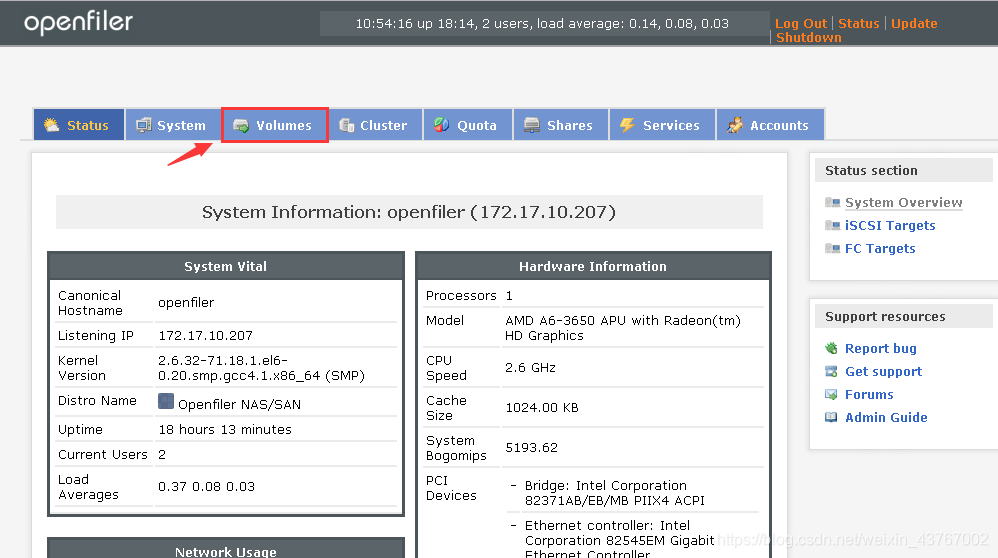Click the System Bogomips value 5193.62

(x=531, y=447)
